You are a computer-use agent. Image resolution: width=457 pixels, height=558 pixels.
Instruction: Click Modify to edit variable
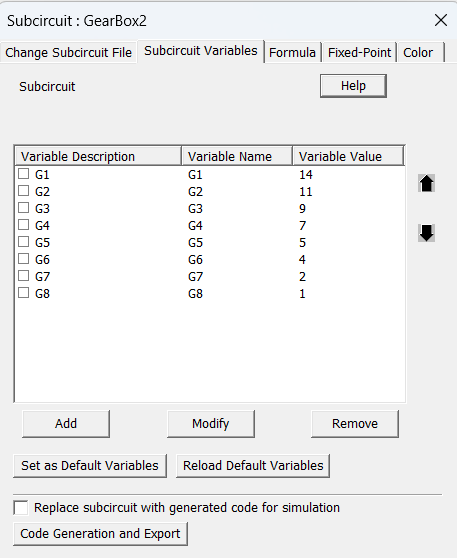pyautogui.click(x=211, y=424)
